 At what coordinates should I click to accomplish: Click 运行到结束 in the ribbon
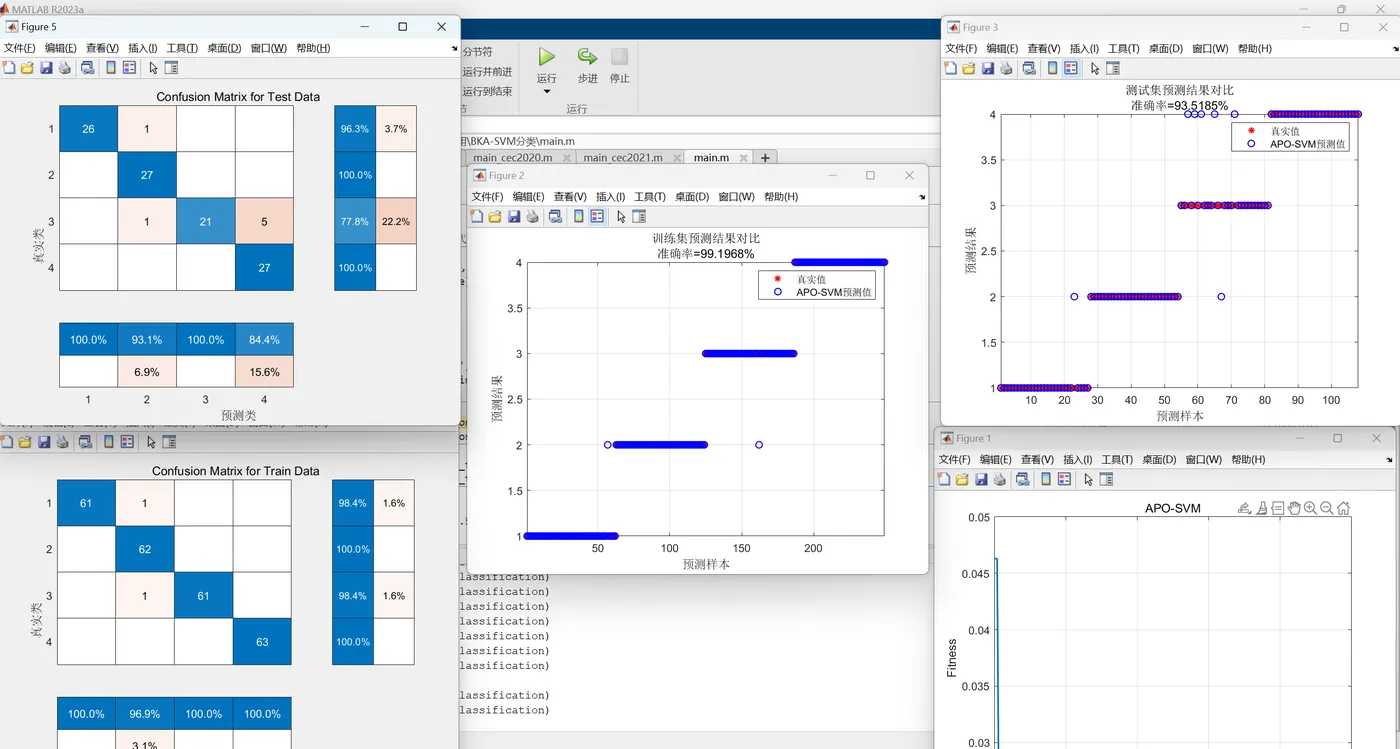[487, 91]
